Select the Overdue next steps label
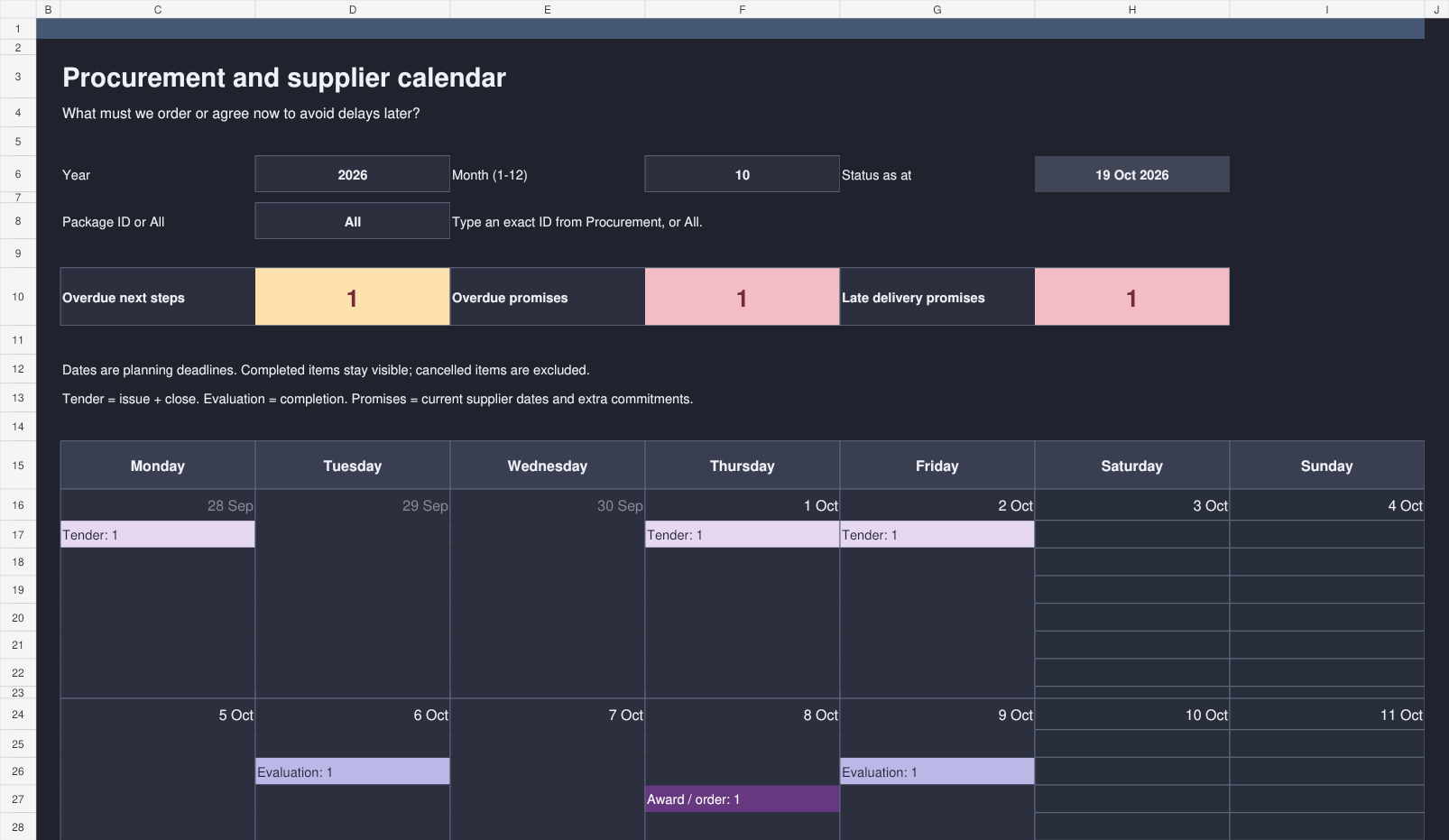 pyautogui.click(x=158, y=297)
